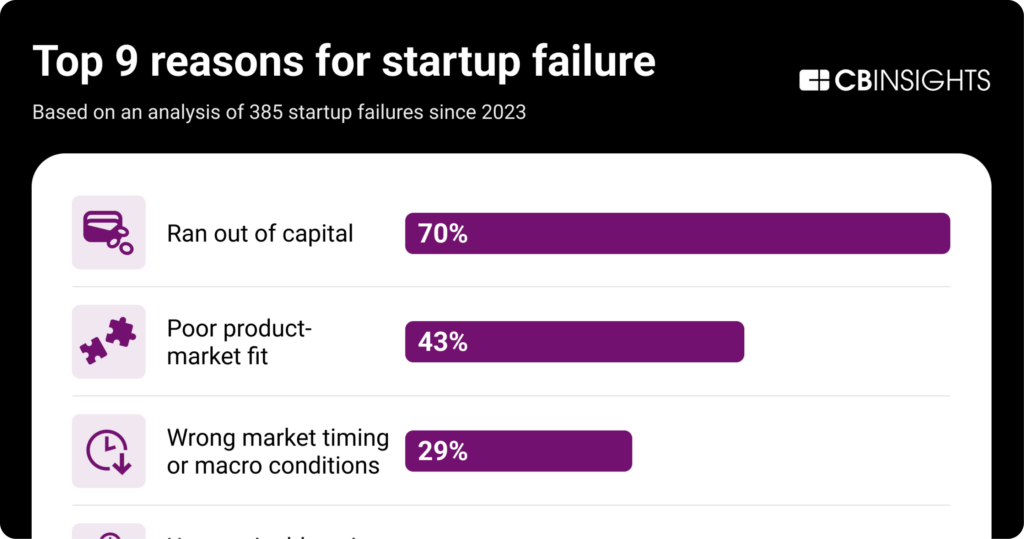The height and width of the screenshot is (539, 1024).
Task: Click the cut-off fourth reason text at bottom
Action: coord(270,535)
